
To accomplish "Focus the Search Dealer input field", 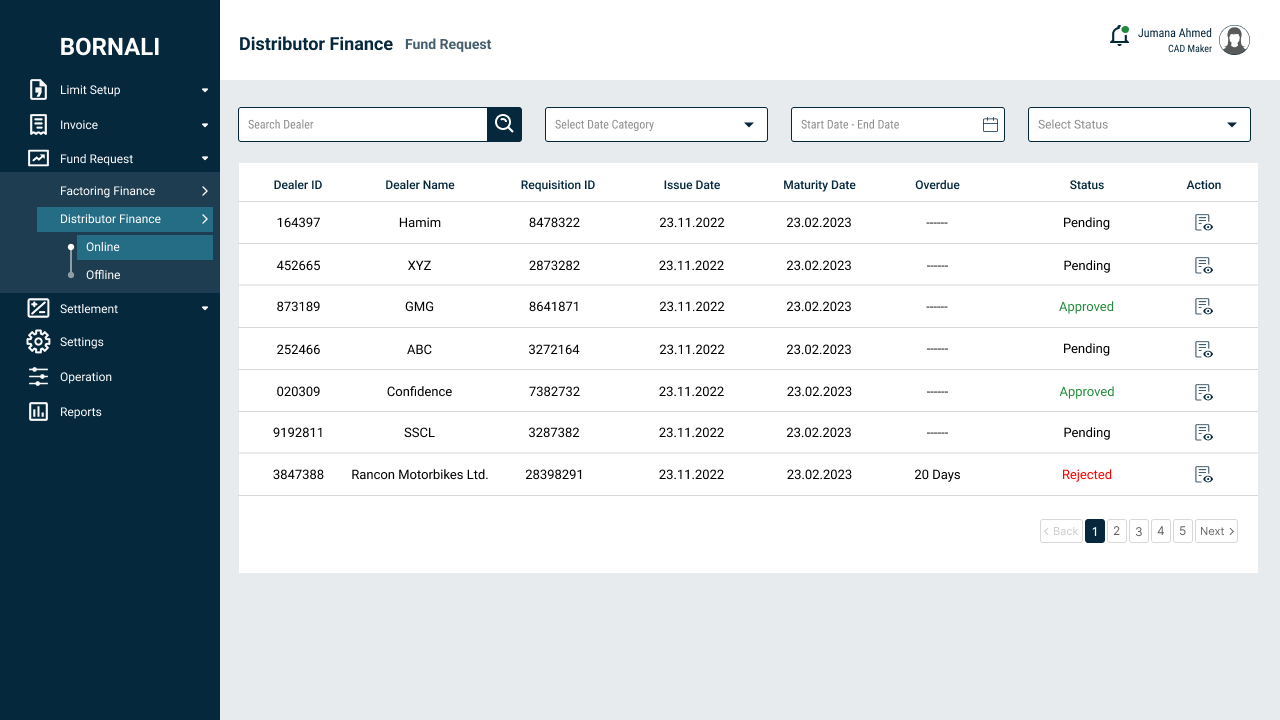I will coord(362,124).
